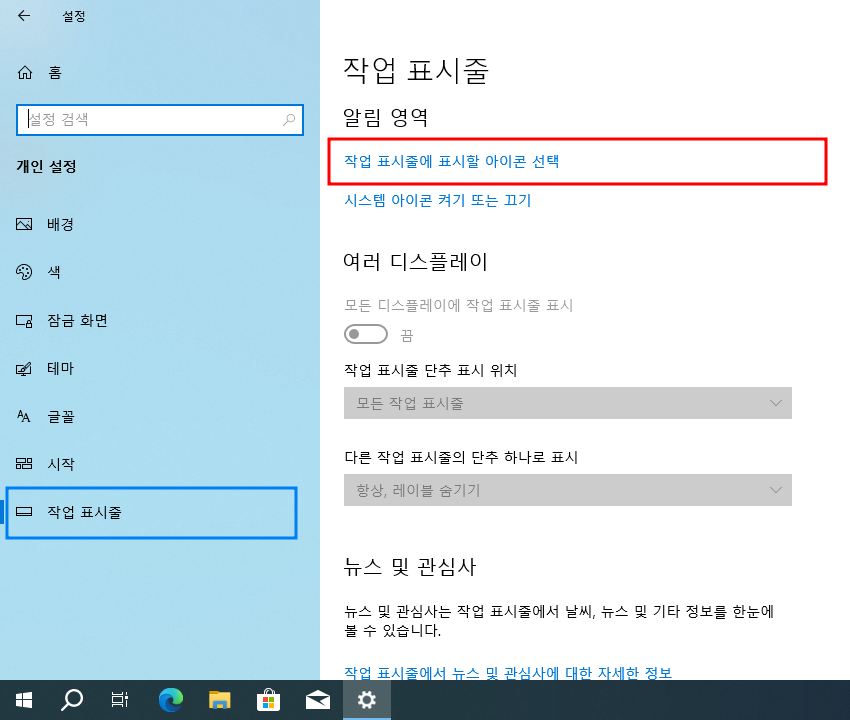This screenshot has height=720, width=850.
Task: Open the Windows Start button
Action: 24,700
